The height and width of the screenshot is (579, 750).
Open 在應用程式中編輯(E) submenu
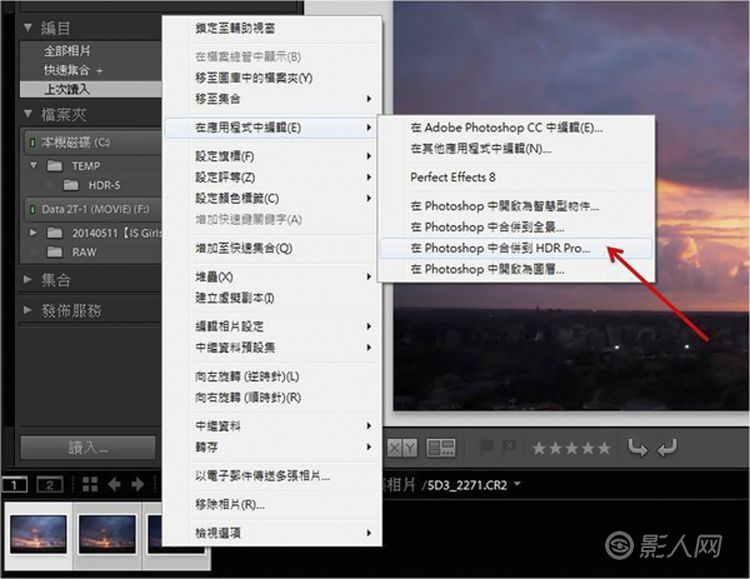point(272,128)
